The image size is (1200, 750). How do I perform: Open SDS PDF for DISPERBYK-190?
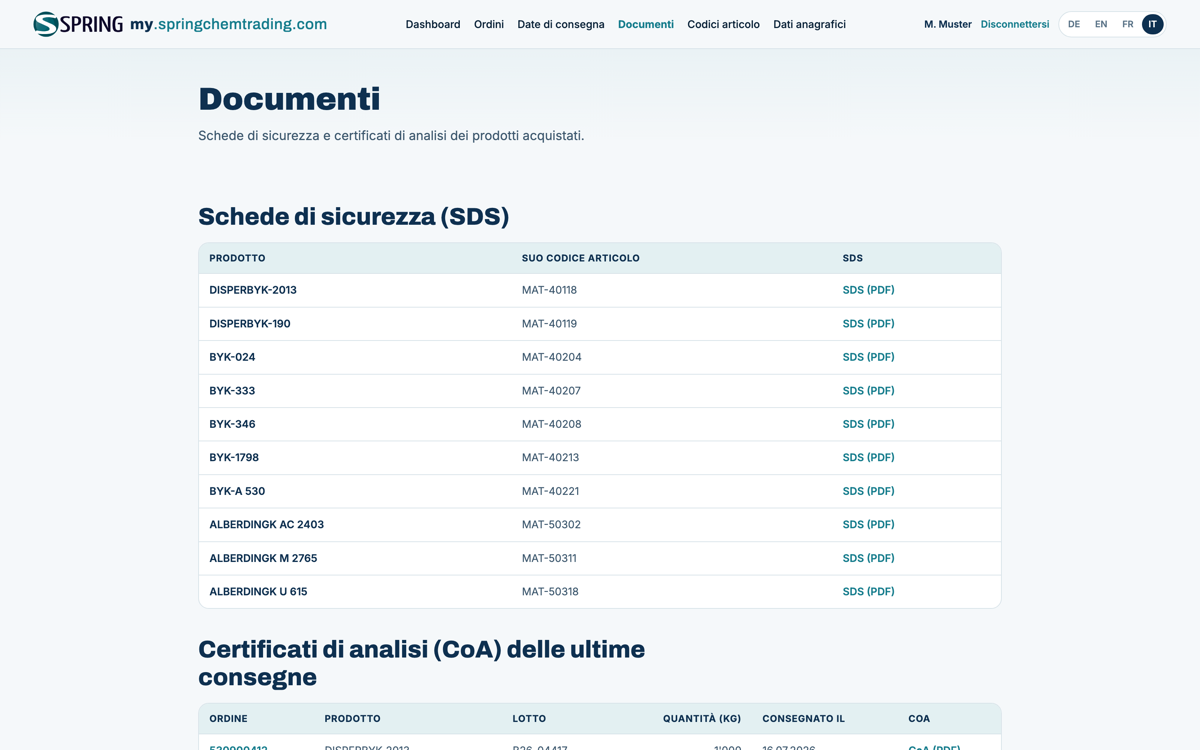(x=868, y=324)
